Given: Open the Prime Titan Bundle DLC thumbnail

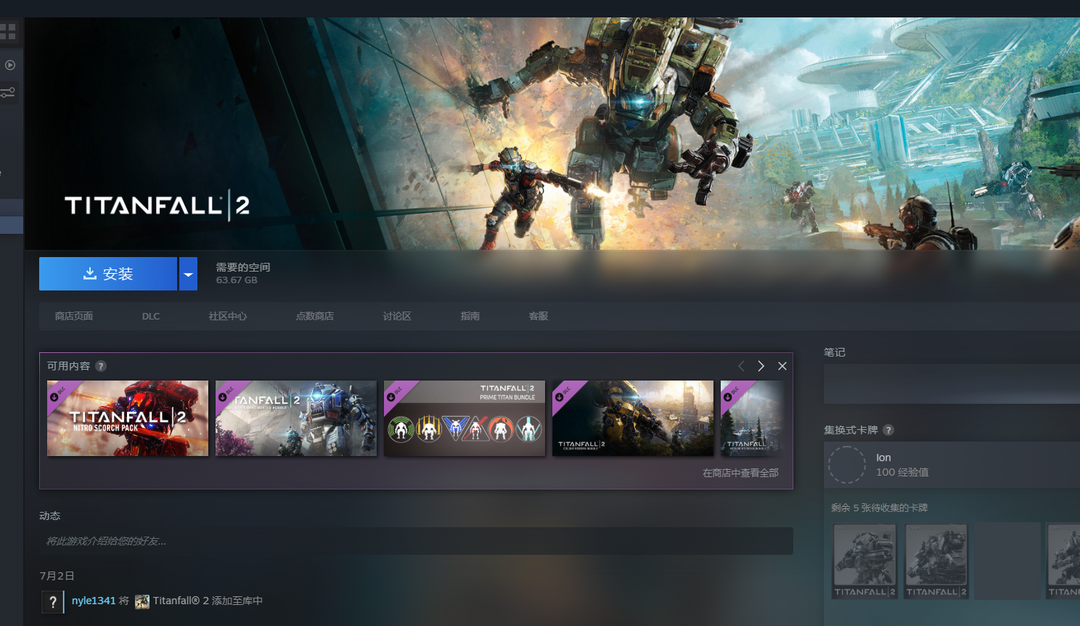Looking at the screenshot, I should (464, 418).
